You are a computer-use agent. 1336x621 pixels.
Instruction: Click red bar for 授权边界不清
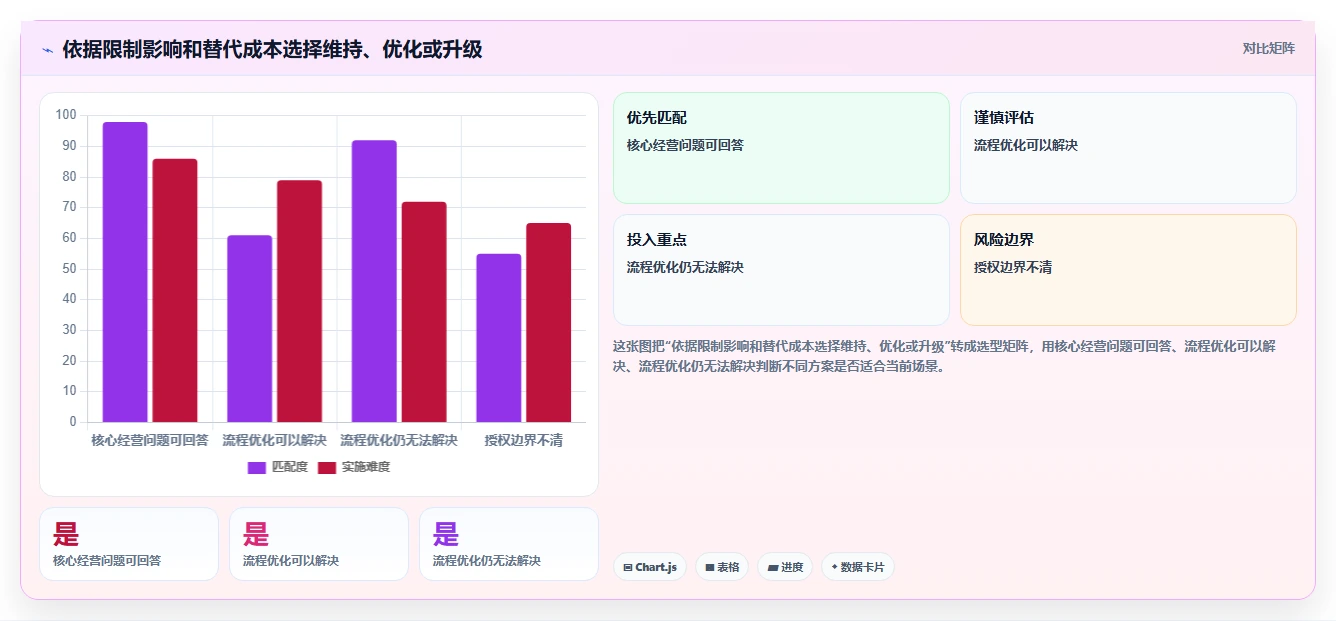[x=548, y=322]
